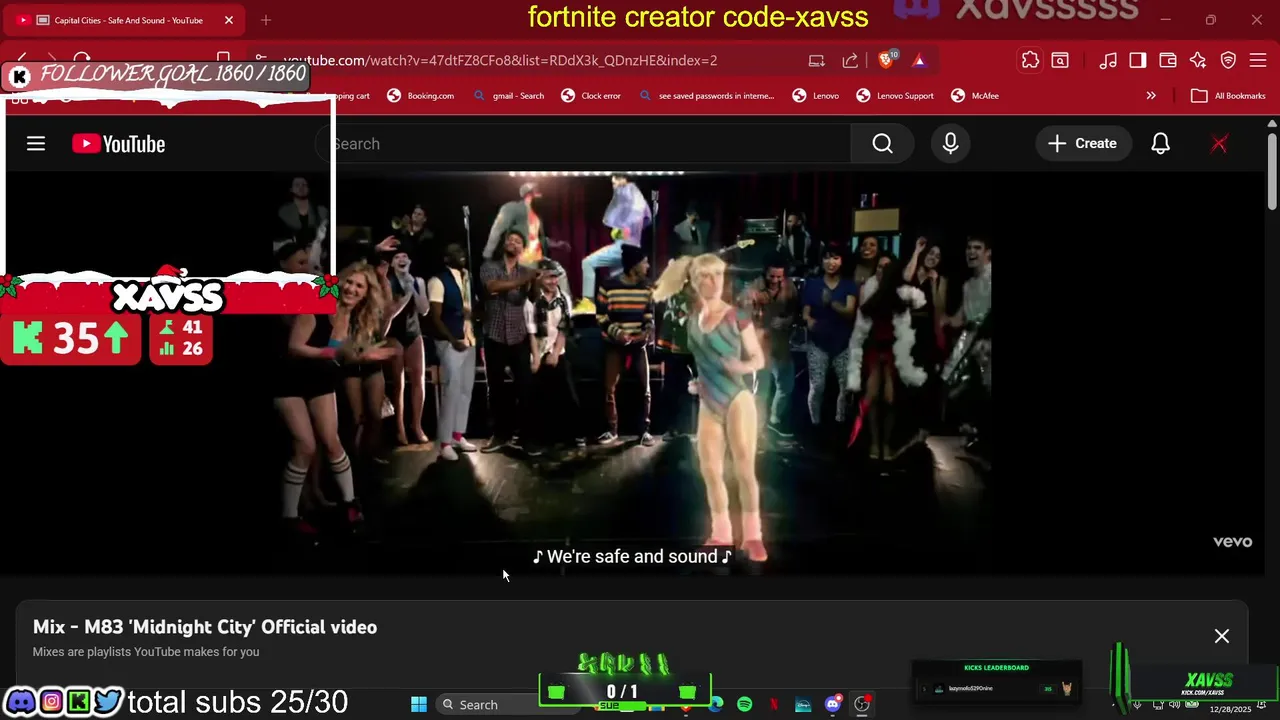Open the taskbar date and clock
This screenshot has width=1280, height=720.
pyautogui.click(x=1230, y=707)
